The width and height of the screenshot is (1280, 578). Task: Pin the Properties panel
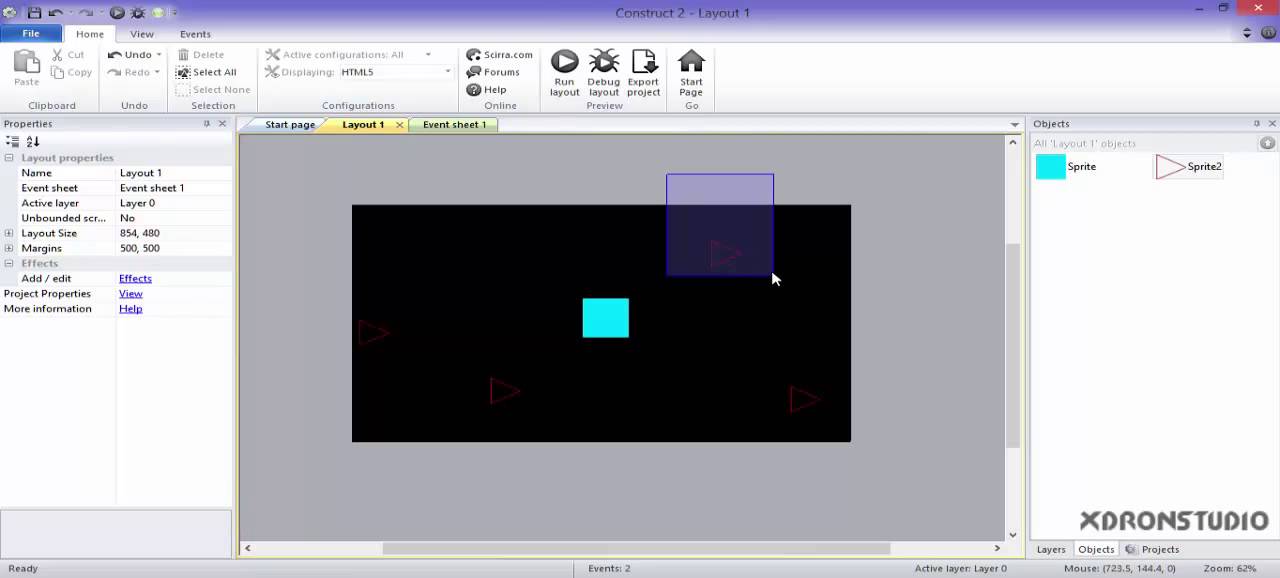pyautogui.click(x=207, y=123)
